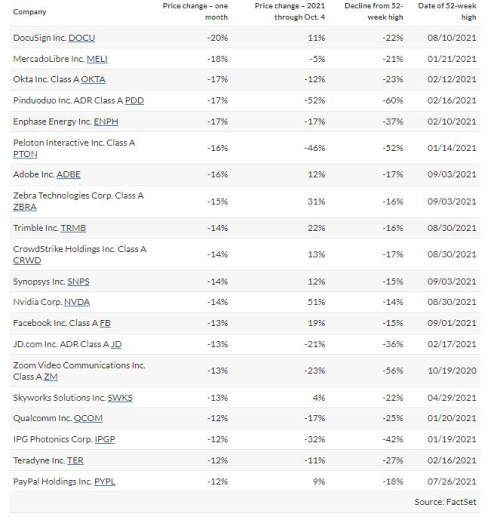Open the JD ticker link

coord(116,344)
